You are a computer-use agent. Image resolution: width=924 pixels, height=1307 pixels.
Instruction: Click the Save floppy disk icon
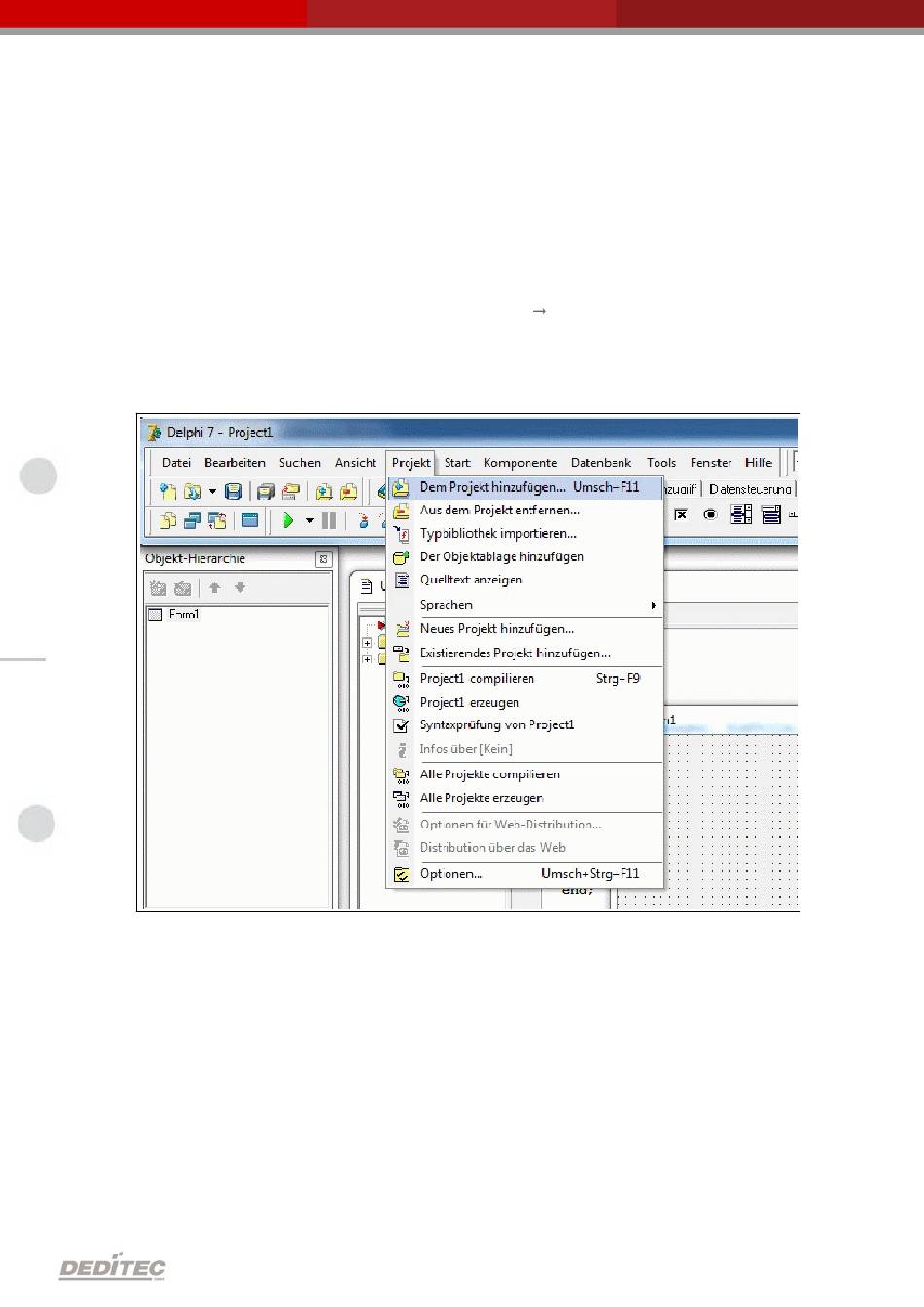pos(233,492)
